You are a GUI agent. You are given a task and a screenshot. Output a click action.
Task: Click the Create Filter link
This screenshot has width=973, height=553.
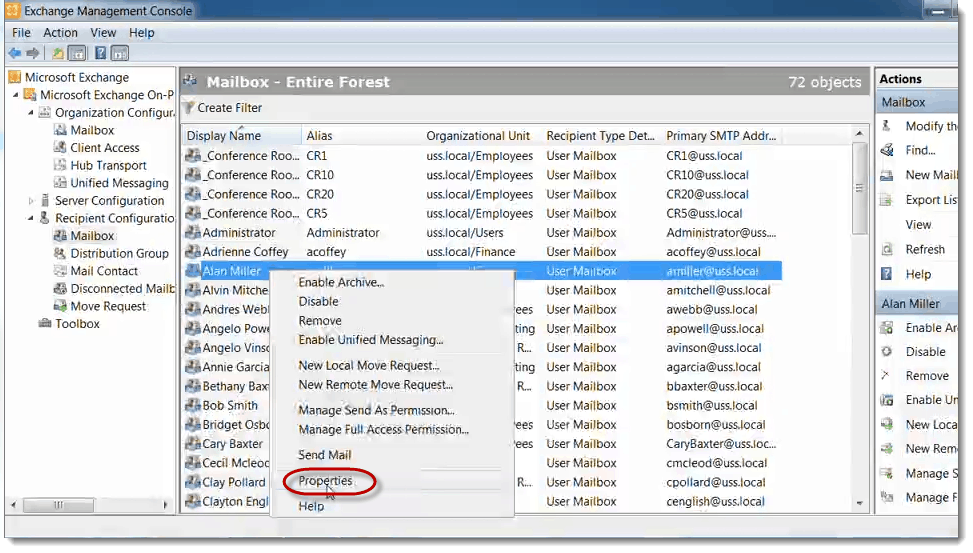(x=230, y=107)
